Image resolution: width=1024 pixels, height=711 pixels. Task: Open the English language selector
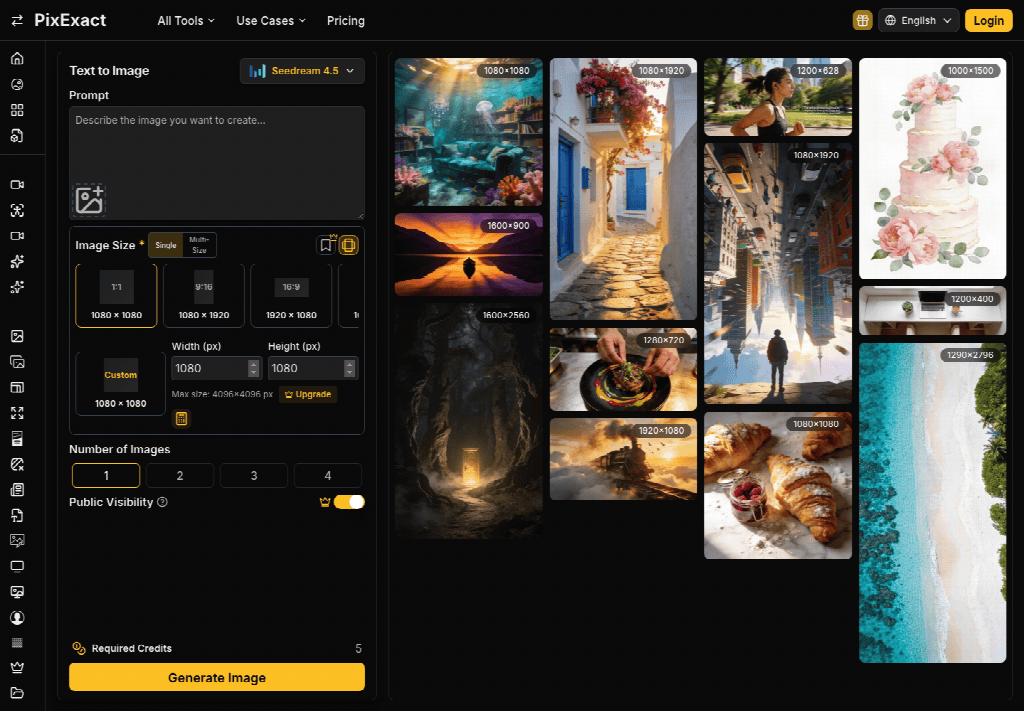tap(918, 20)
